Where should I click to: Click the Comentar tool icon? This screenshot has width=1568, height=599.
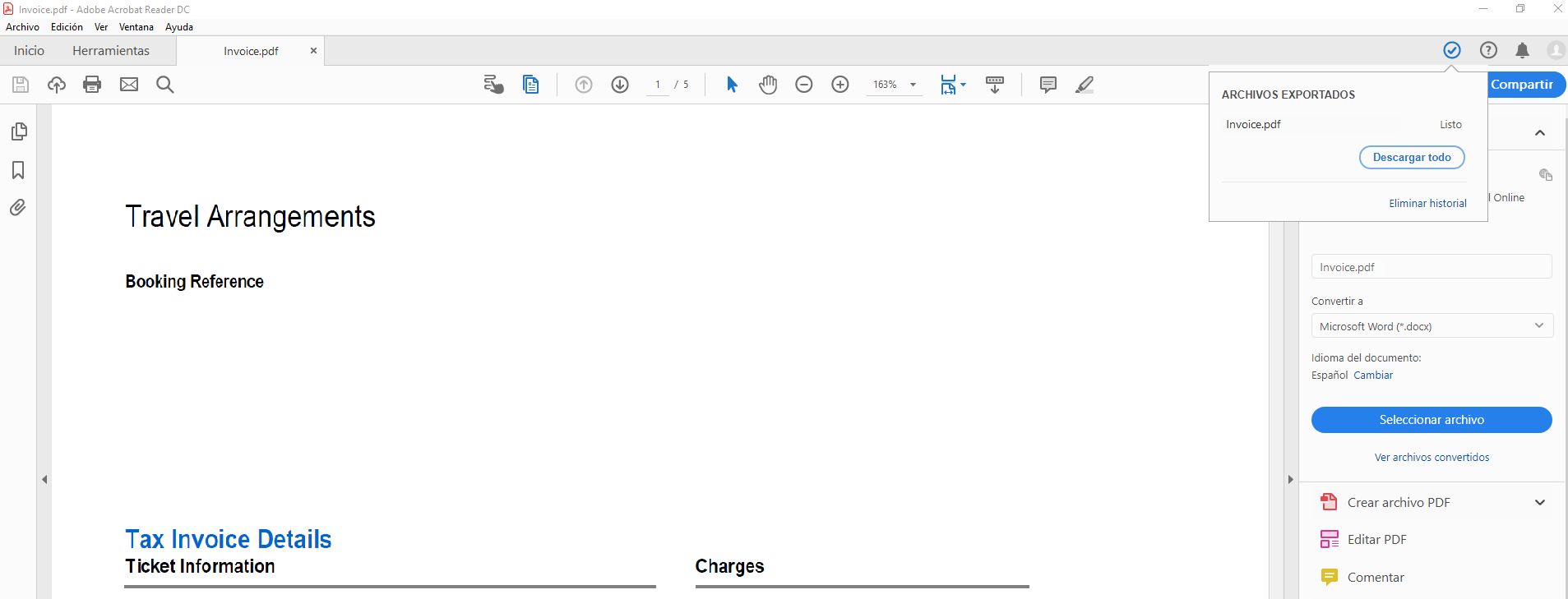[1329, 577]
